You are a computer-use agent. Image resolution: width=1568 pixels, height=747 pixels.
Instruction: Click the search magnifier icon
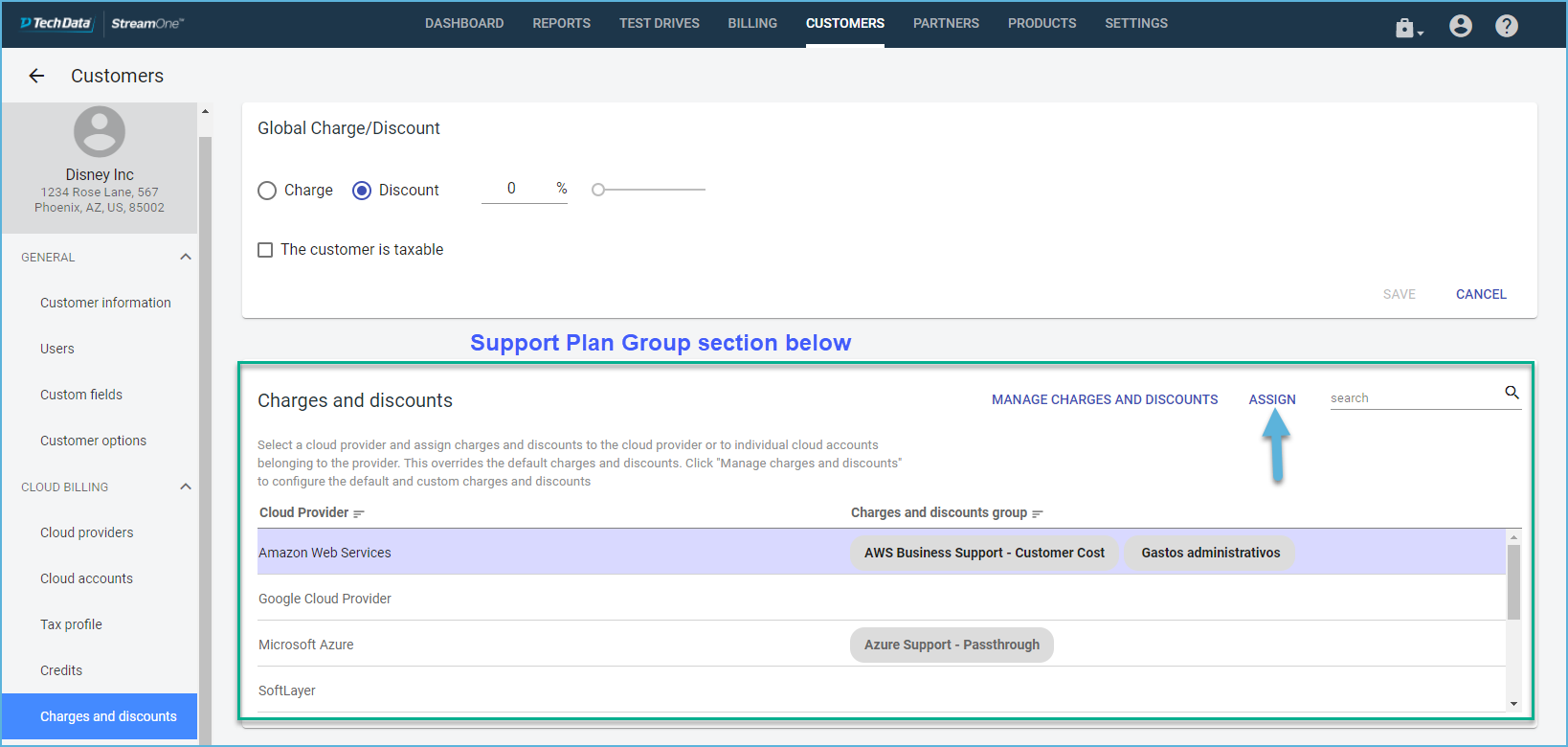(1512, 393)
